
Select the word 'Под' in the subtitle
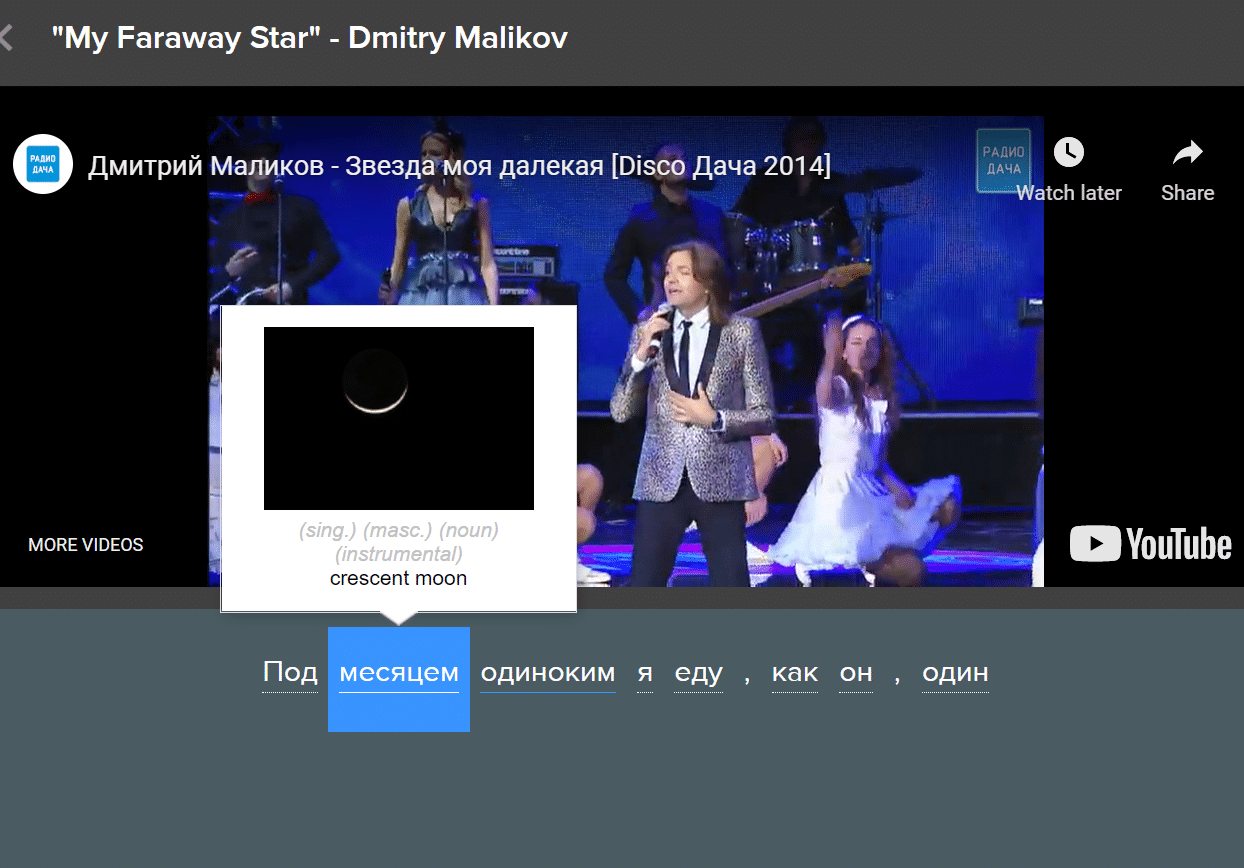290,673
